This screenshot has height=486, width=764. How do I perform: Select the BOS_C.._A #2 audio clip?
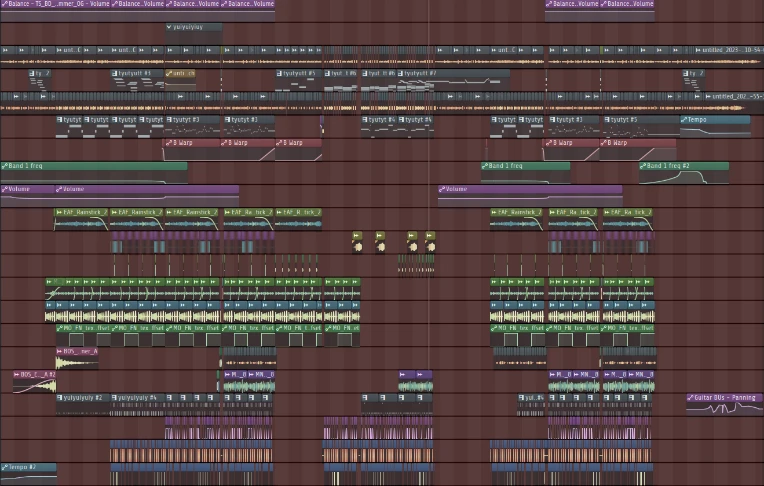(x=35, y=382)
